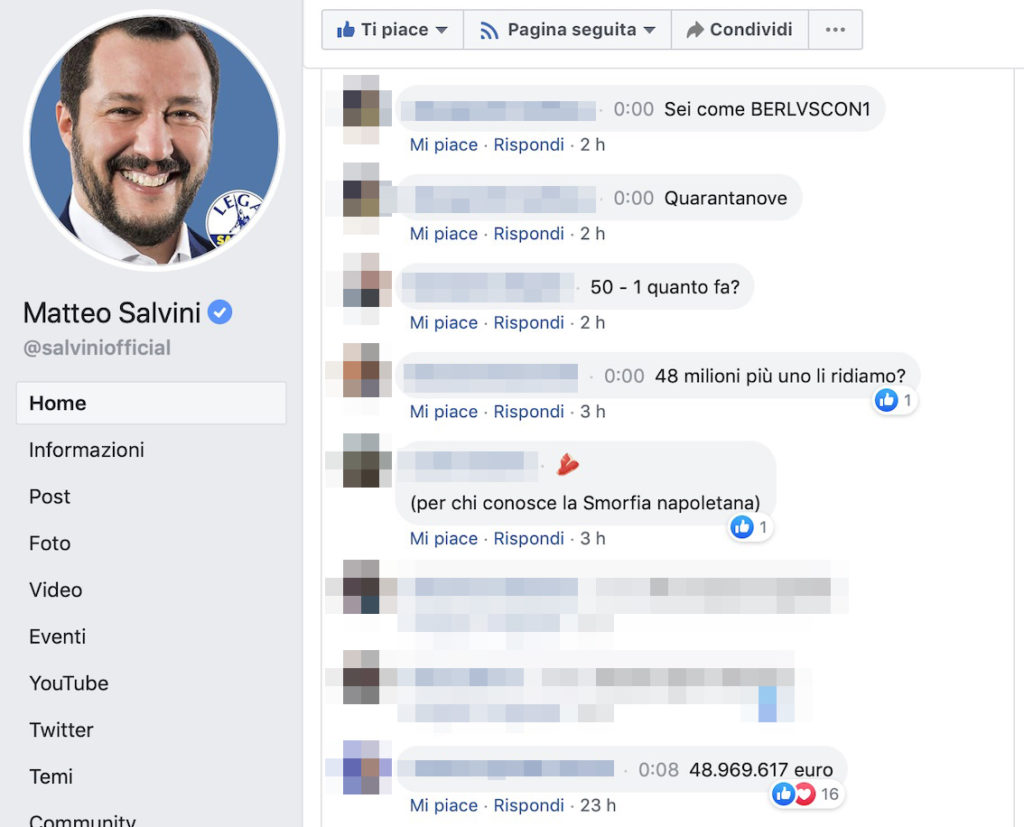
Task: Click the heart reaction on 48.969.617 euro comment
Action: point(805,794)
